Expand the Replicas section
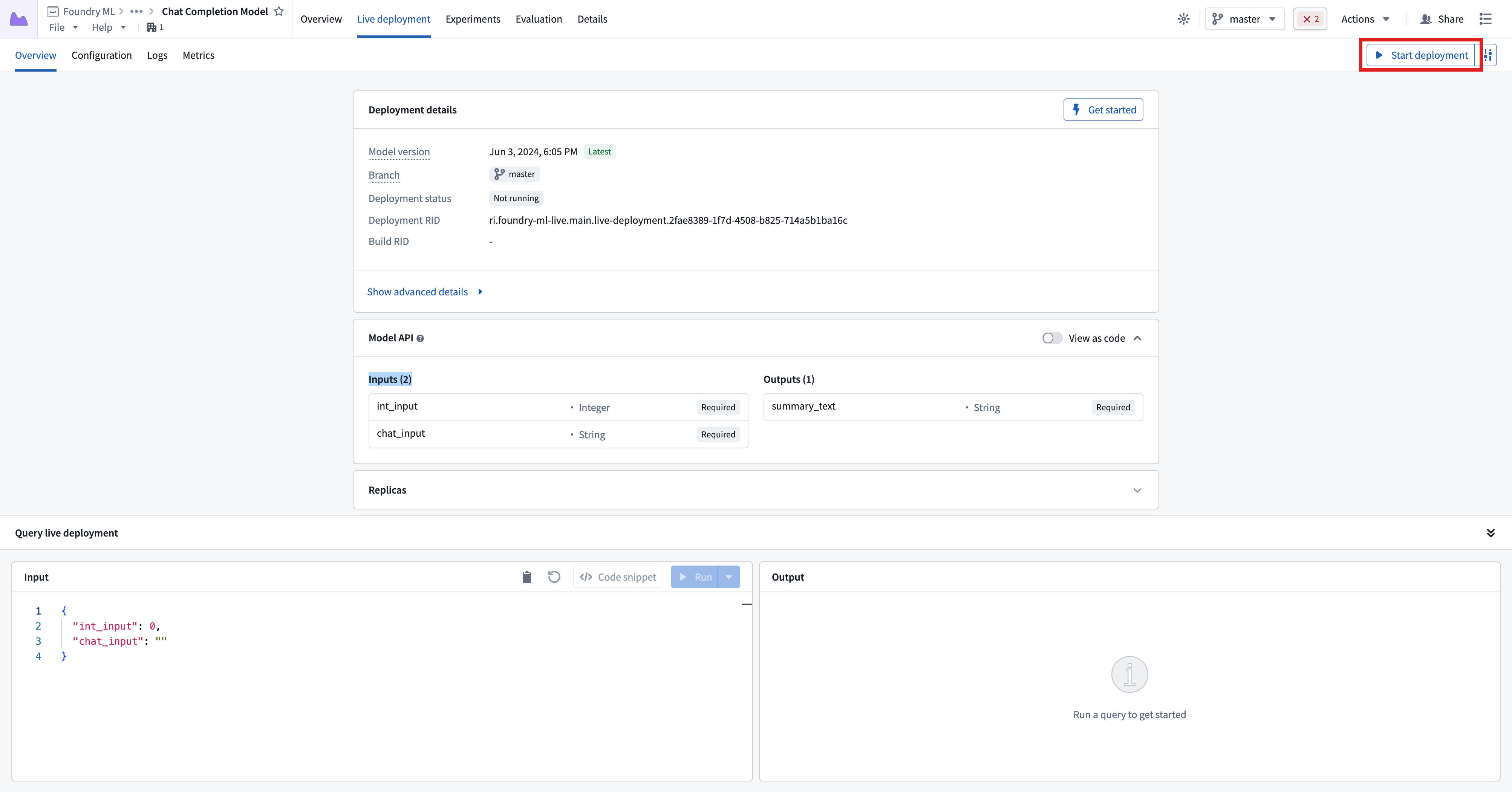 [x=1137, y=491]
